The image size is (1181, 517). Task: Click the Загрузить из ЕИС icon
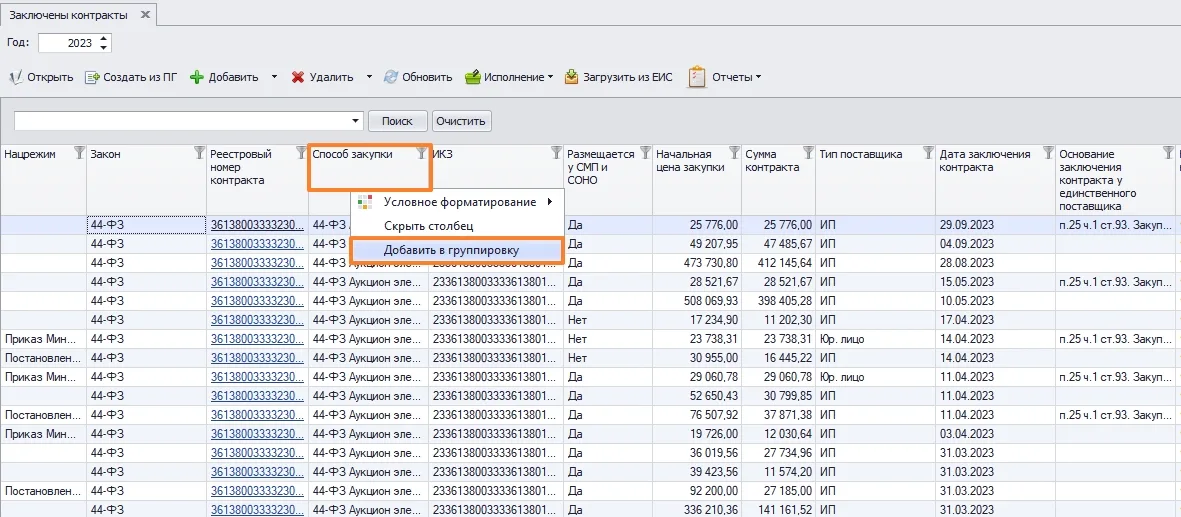pos(572,77)
